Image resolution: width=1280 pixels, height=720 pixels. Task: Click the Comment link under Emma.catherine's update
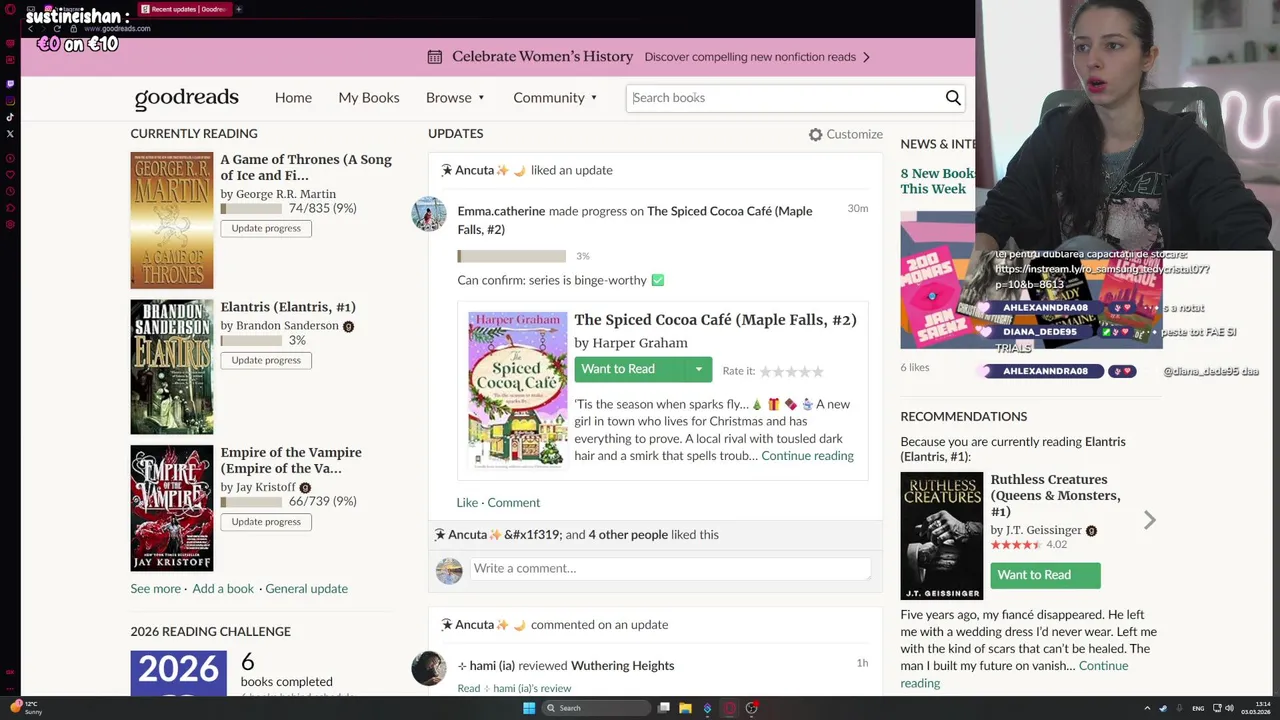coord(513,502)
